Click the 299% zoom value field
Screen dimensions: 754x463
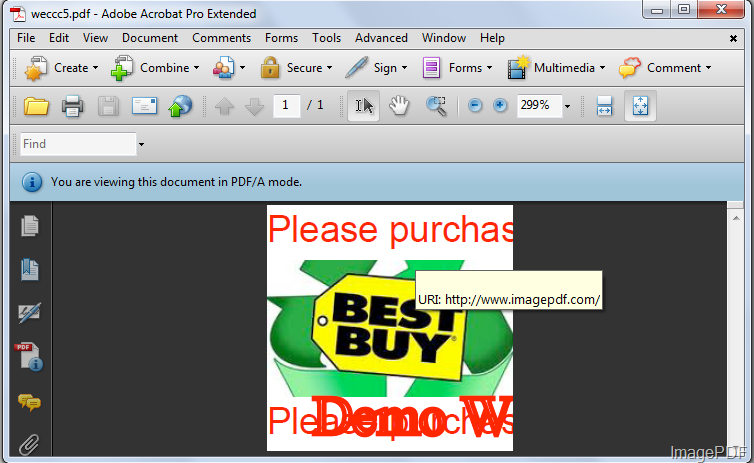tap(540, 105)
